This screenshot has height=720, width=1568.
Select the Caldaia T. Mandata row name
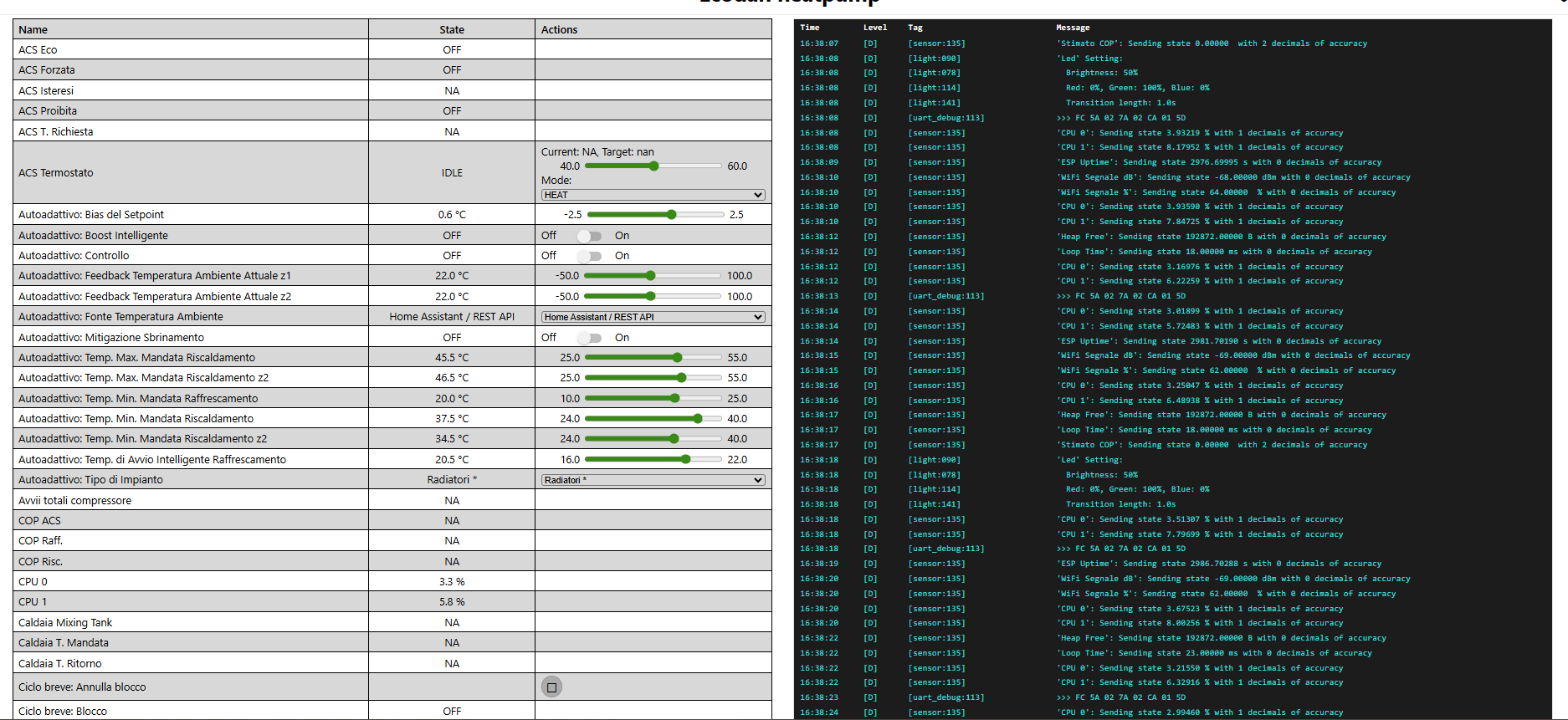click(x=64, y=643)
